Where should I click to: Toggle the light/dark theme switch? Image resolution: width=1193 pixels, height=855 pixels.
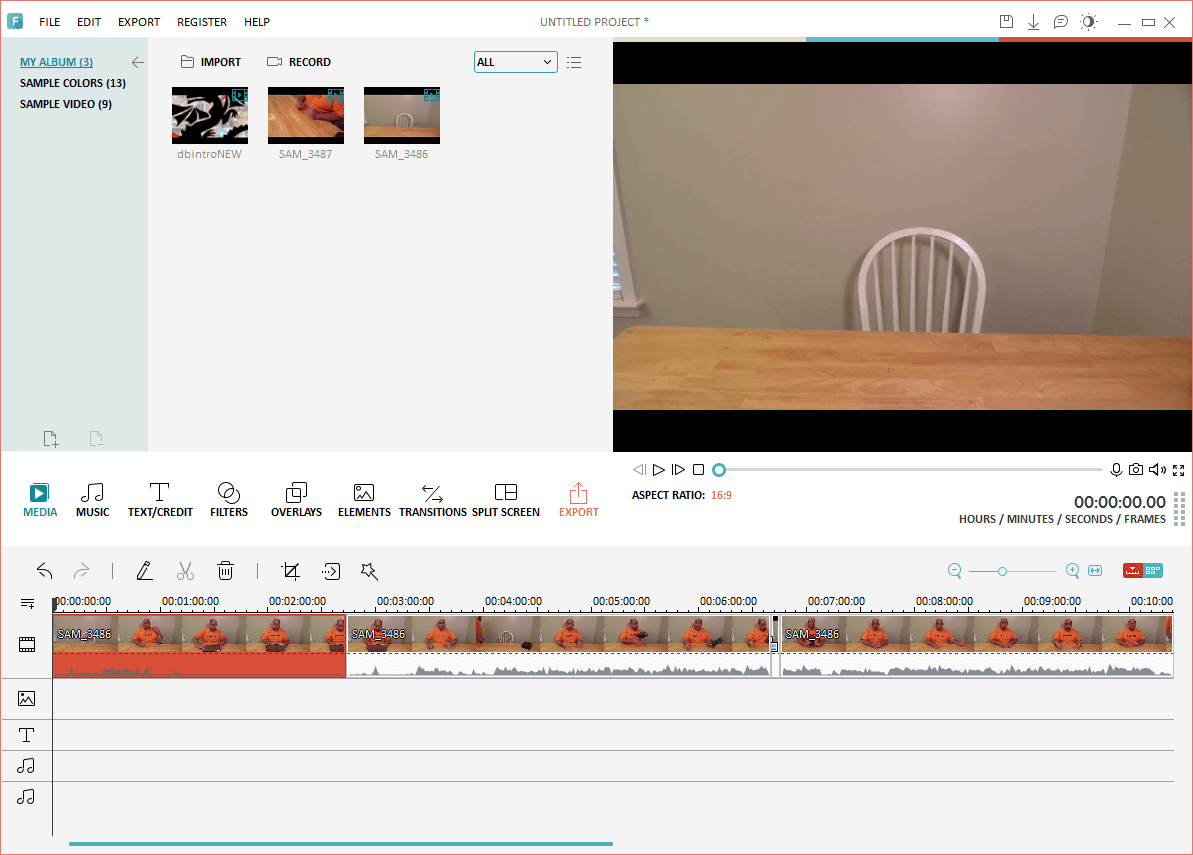click(x=1089, y=22)
